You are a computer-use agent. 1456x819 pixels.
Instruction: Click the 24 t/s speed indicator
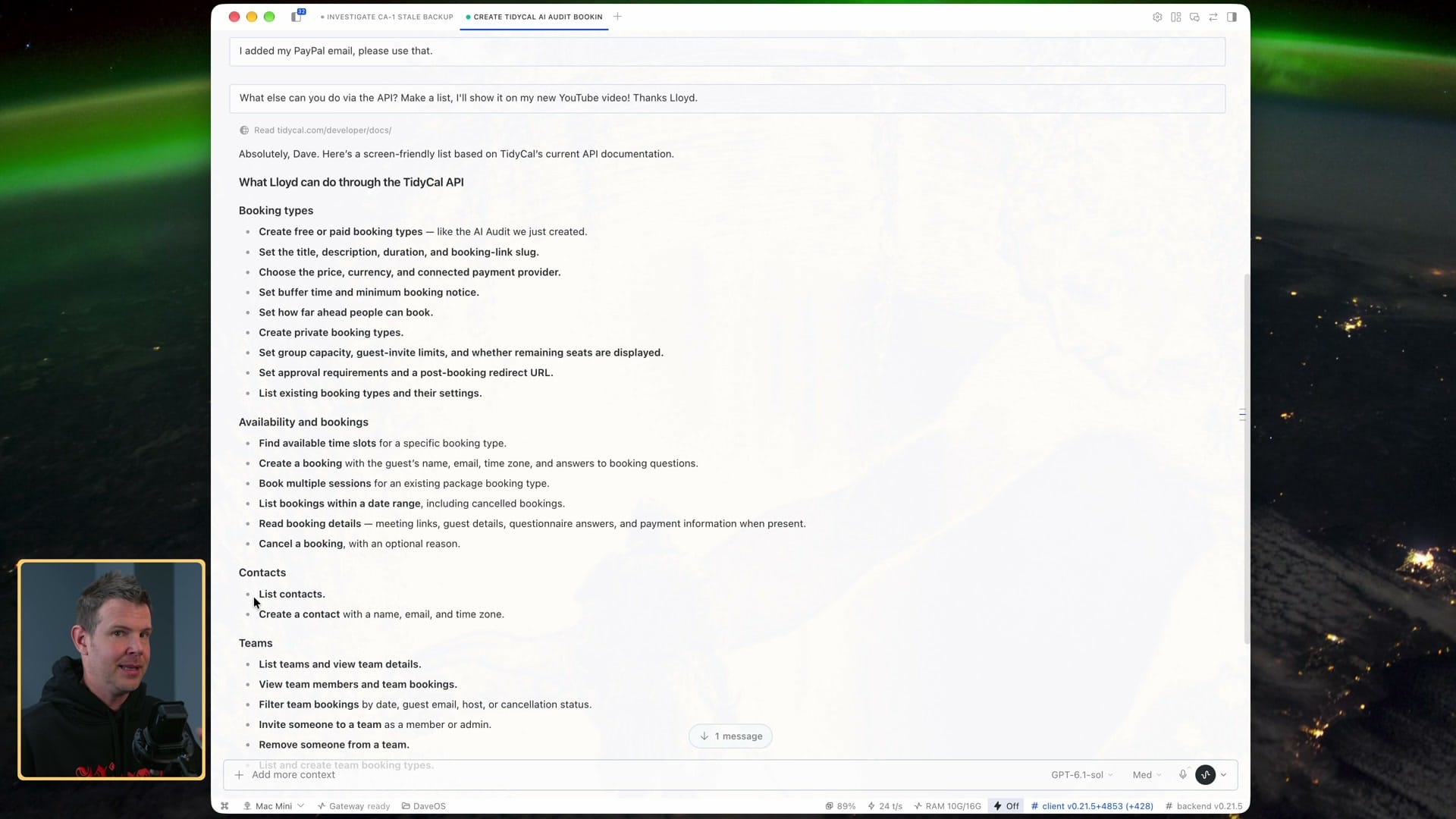point(885,806)
